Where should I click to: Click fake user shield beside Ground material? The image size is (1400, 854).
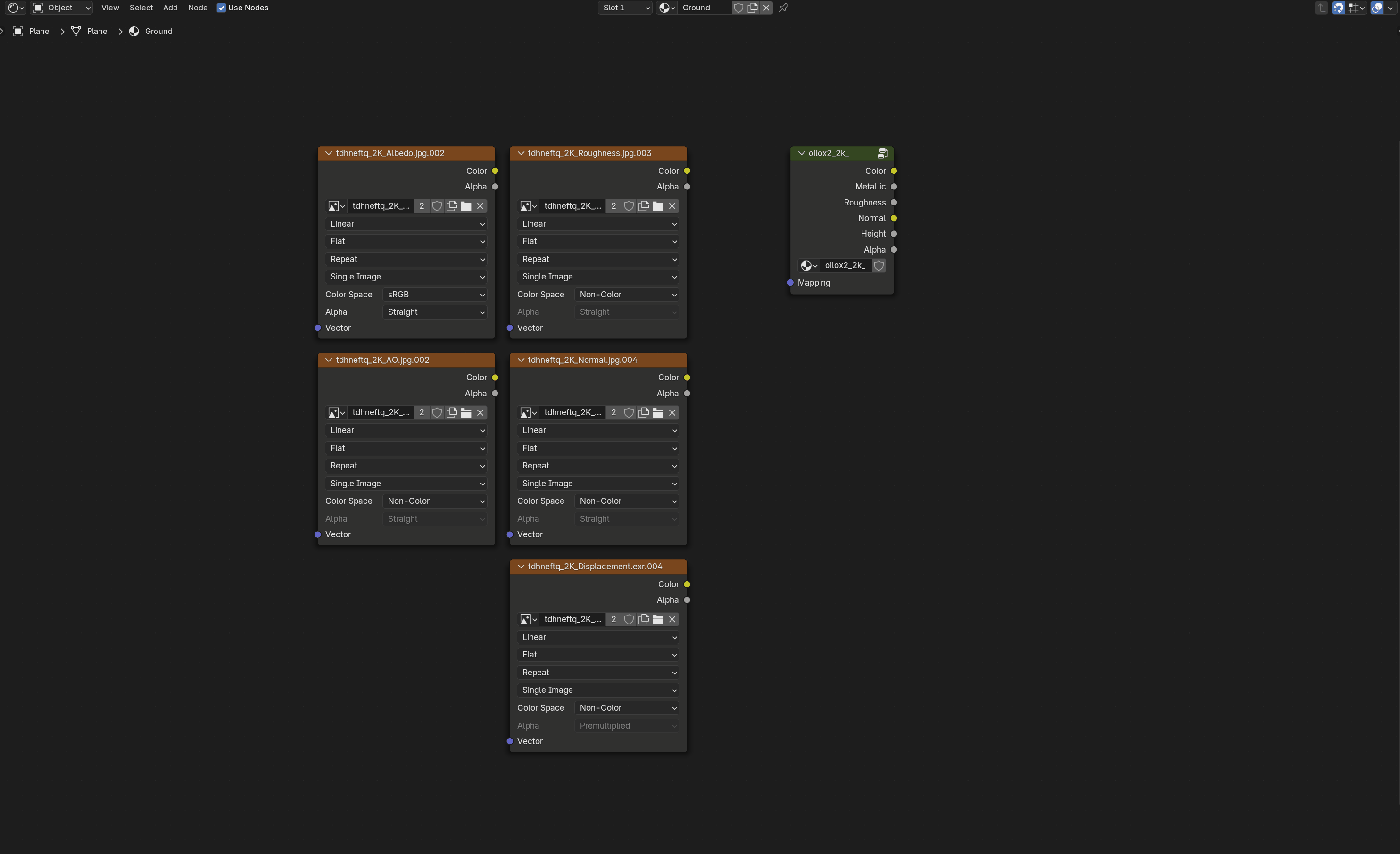[738, 8]
